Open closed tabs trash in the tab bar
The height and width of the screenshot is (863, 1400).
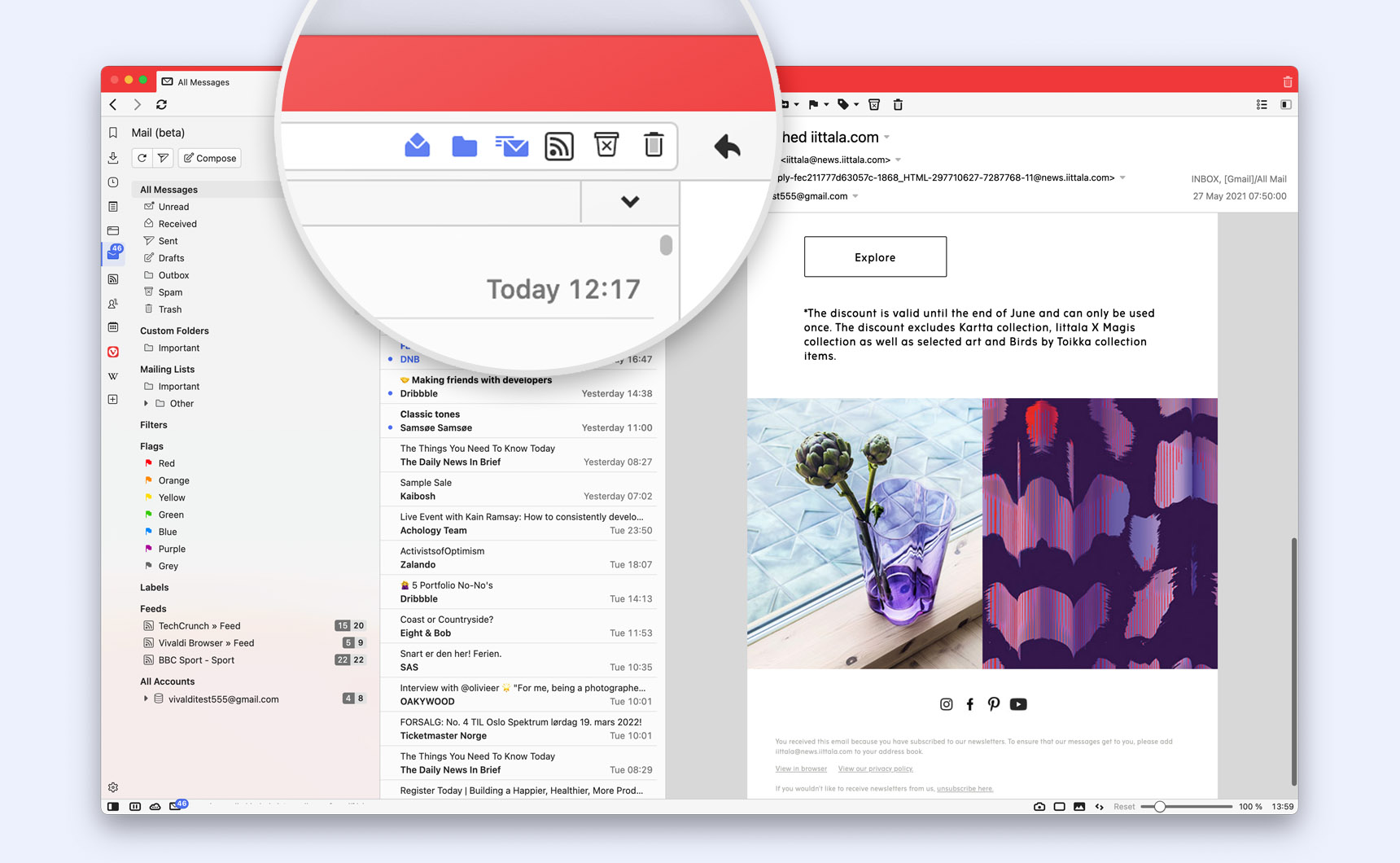pyautogui.click(x=1287, y=81)
